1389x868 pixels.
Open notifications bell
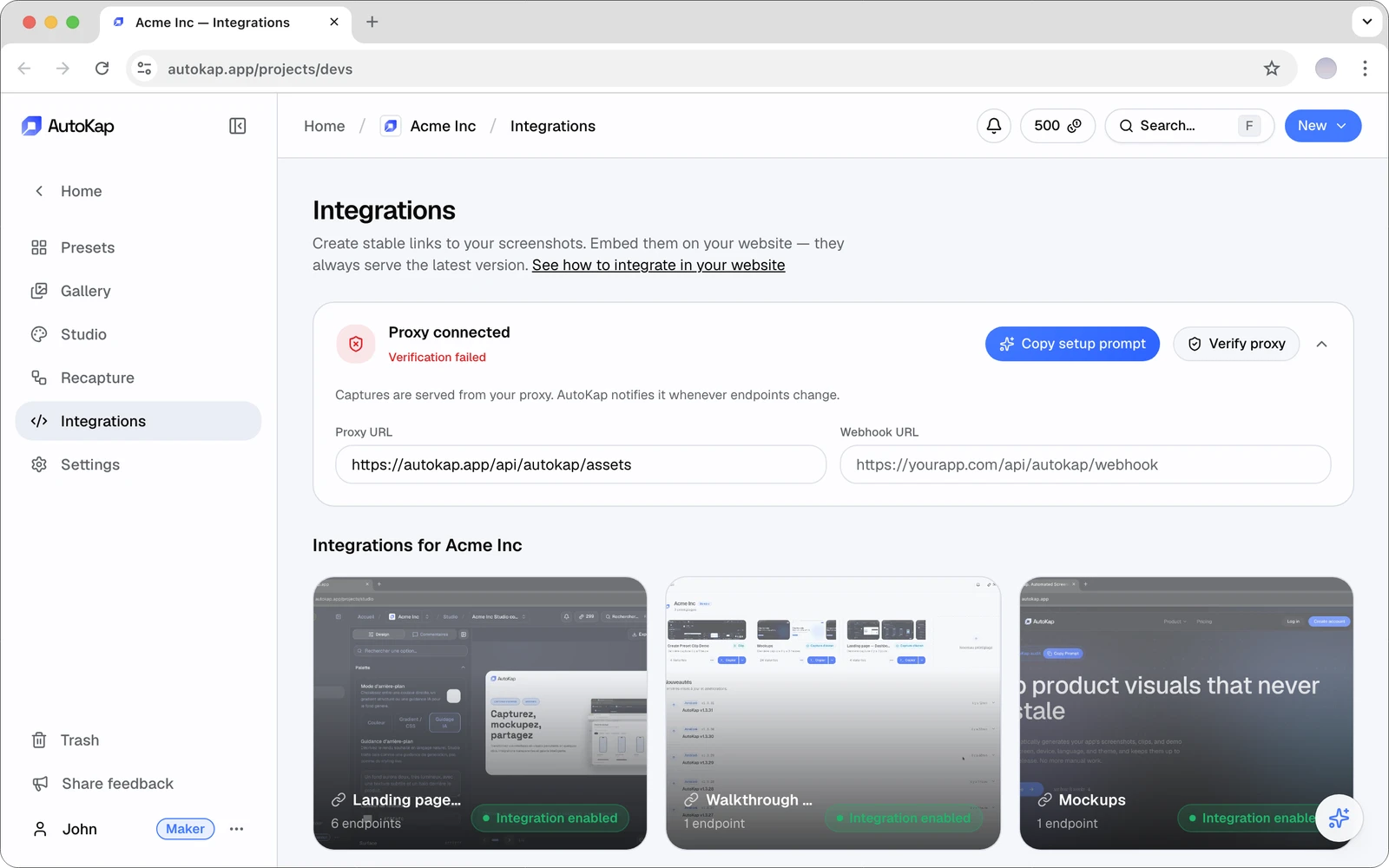pos(994,126)
